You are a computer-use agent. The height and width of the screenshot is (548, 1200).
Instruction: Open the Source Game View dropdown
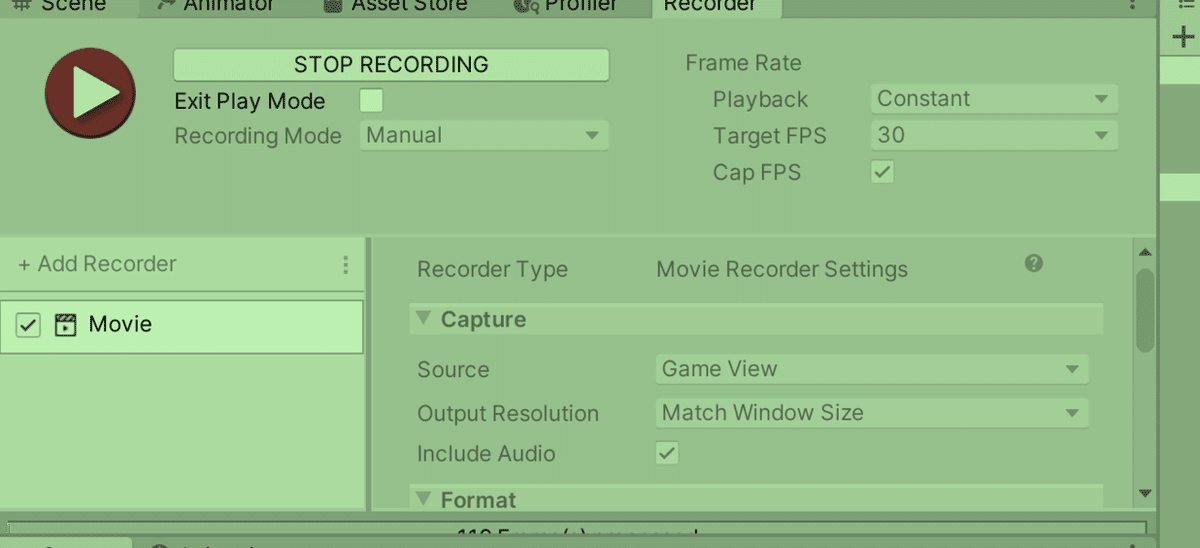coord(872,369)
